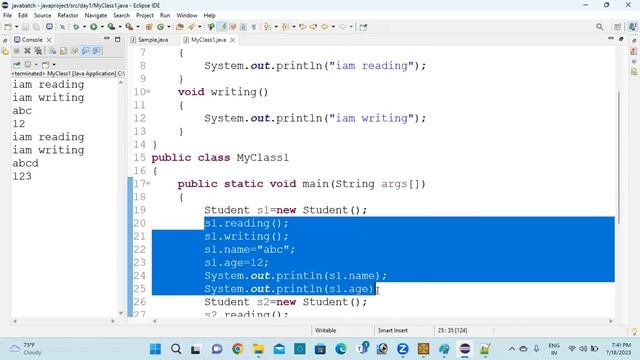
Task: Clear the Console output
Action: point(52,51)
